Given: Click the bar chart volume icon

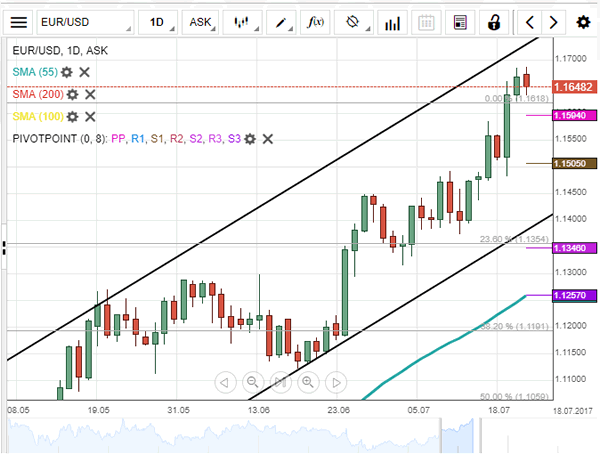Looking at the screenshot, I should (392, 23).
